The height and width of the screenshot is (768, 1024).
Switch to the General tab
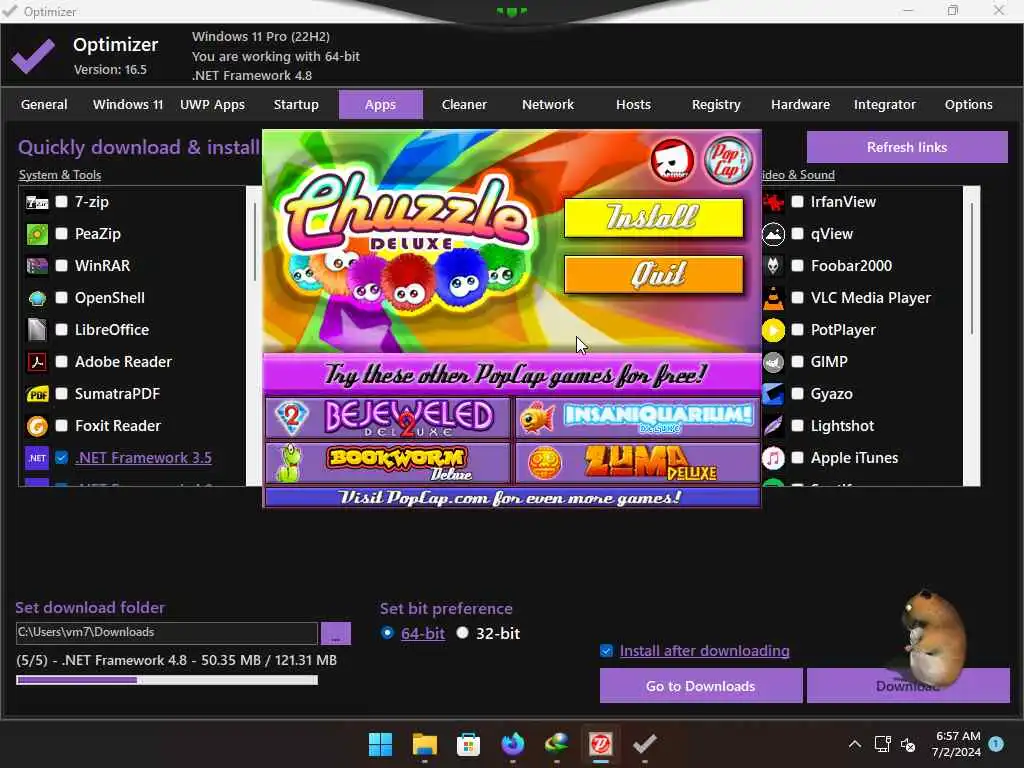click(44, 104)
